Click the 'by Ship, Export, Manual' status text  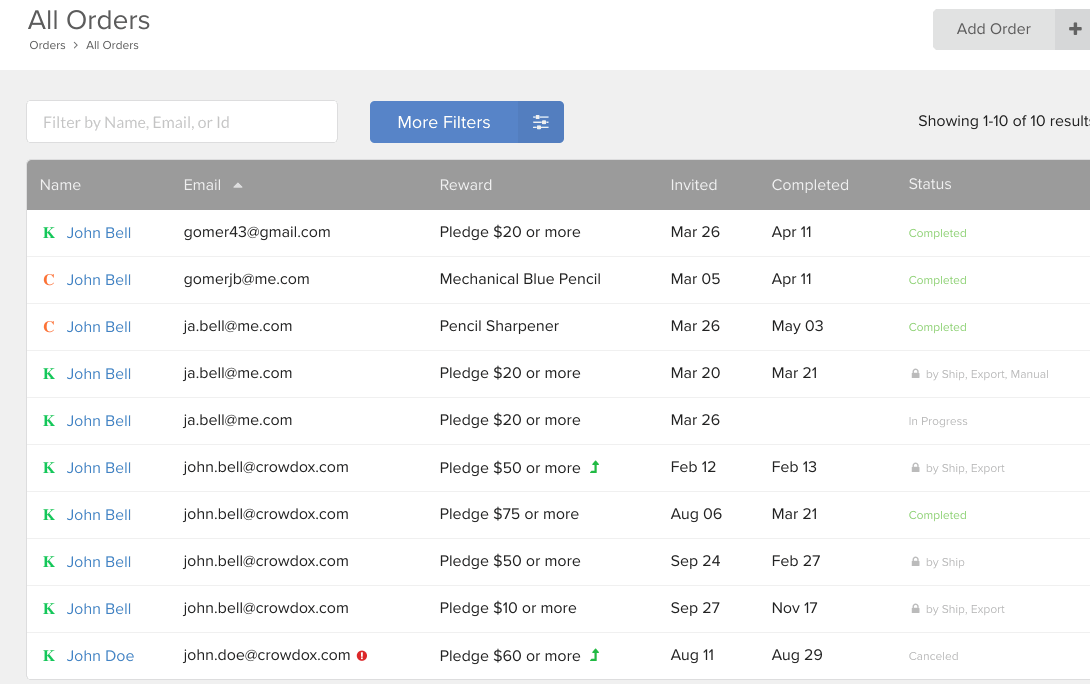(x=987, y=374)
